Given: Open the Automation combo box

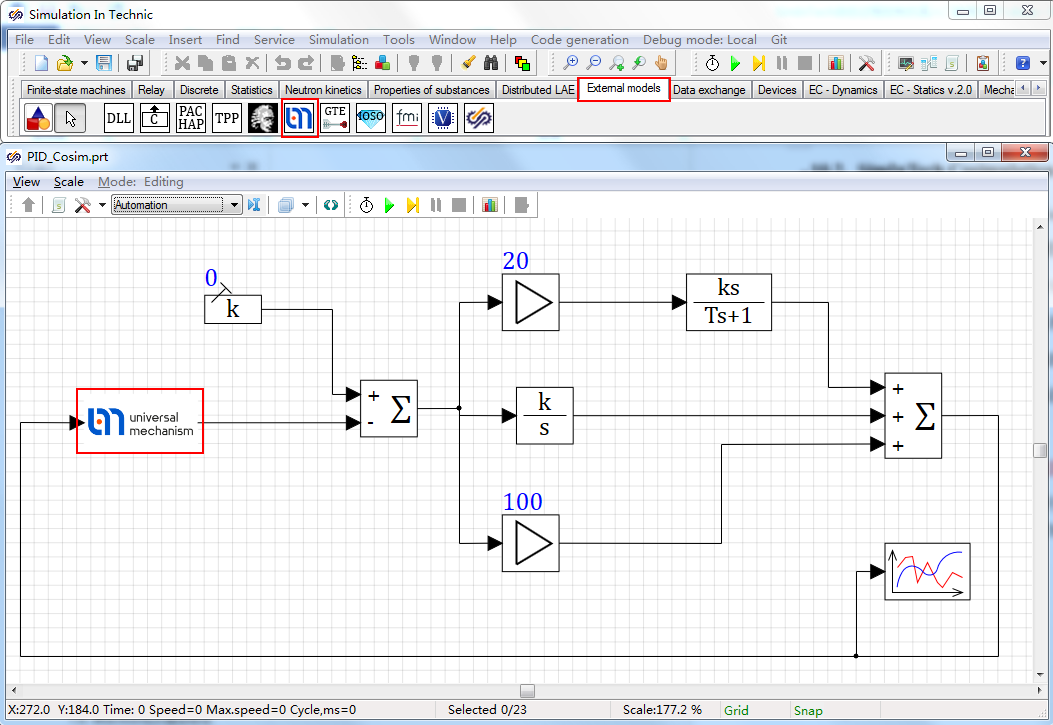Looking at the screenshot, I should 177,205.
